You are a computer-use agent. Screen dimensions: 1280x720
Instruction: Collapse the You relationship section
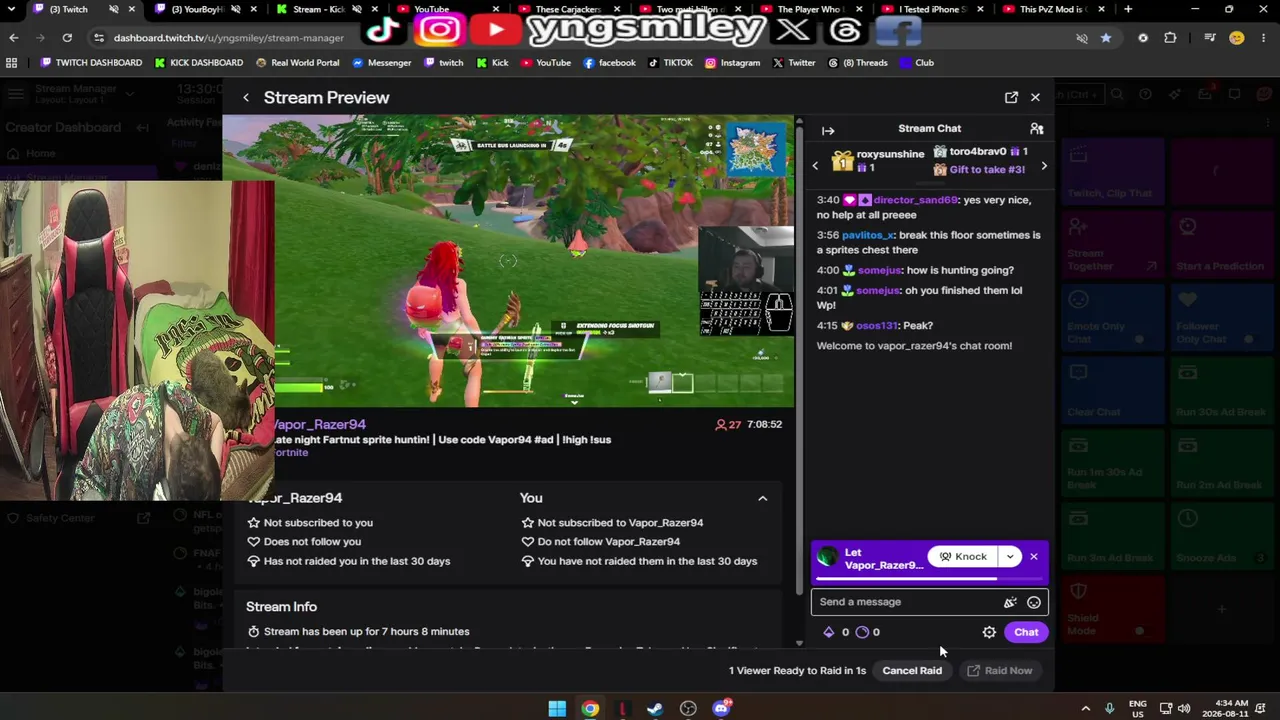(762, 498)
